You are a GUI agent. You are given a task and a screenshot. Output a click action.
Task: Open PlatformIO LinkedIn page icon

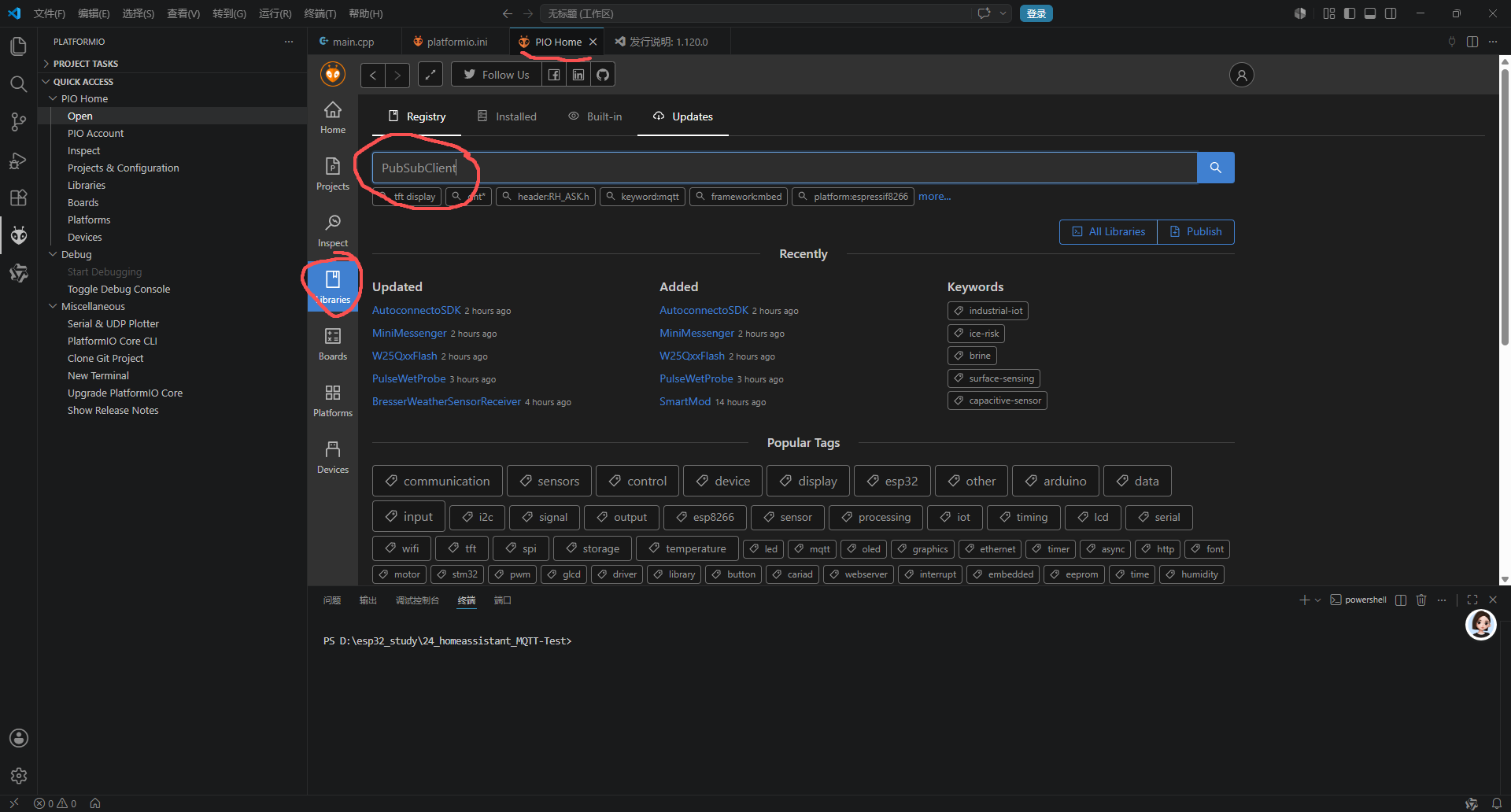[578, 75]
